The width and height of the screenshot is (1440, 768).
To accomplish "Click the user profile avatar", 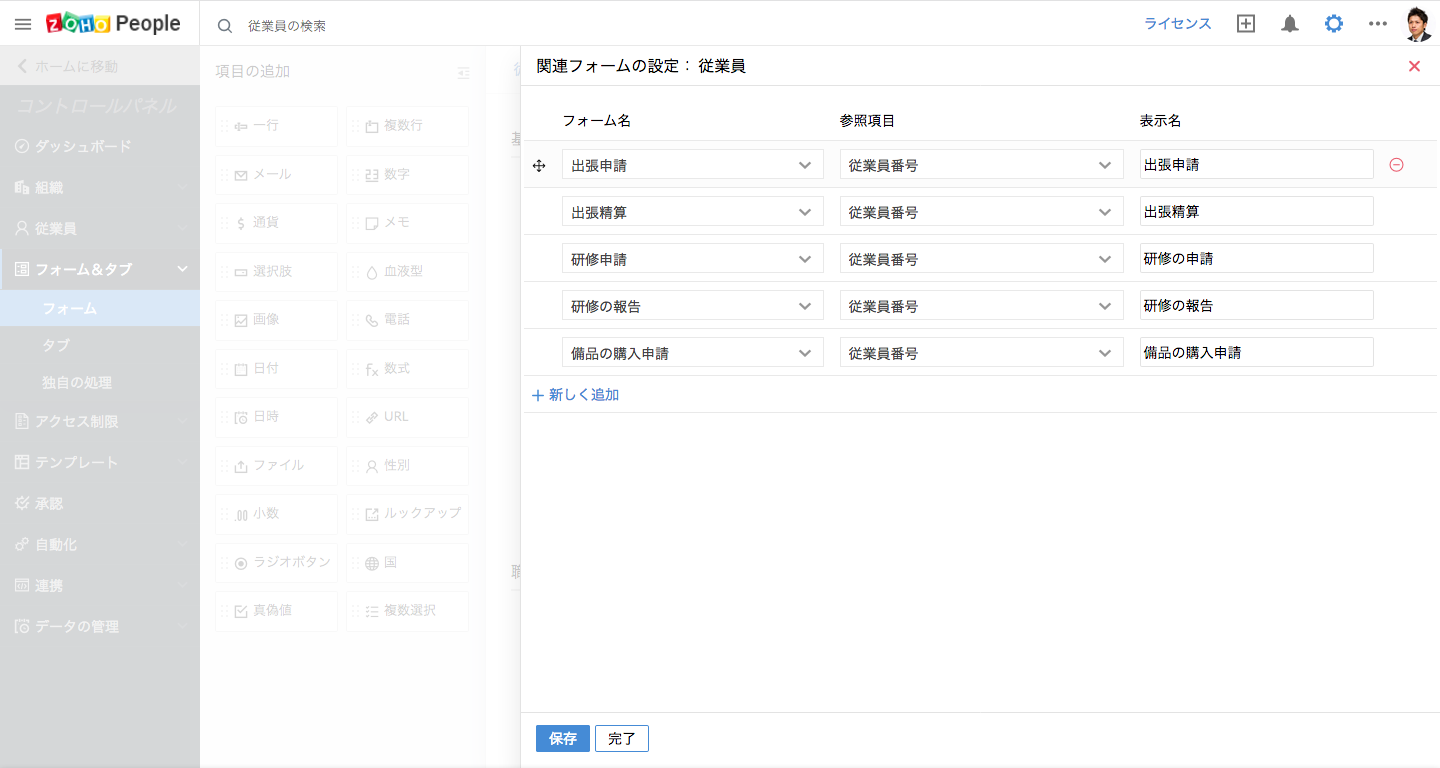I will [1418, 24].
